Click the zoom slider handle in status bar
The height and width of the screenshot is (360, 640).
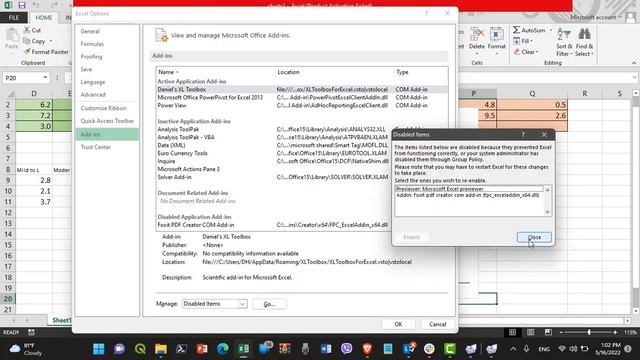pos(589,333)
